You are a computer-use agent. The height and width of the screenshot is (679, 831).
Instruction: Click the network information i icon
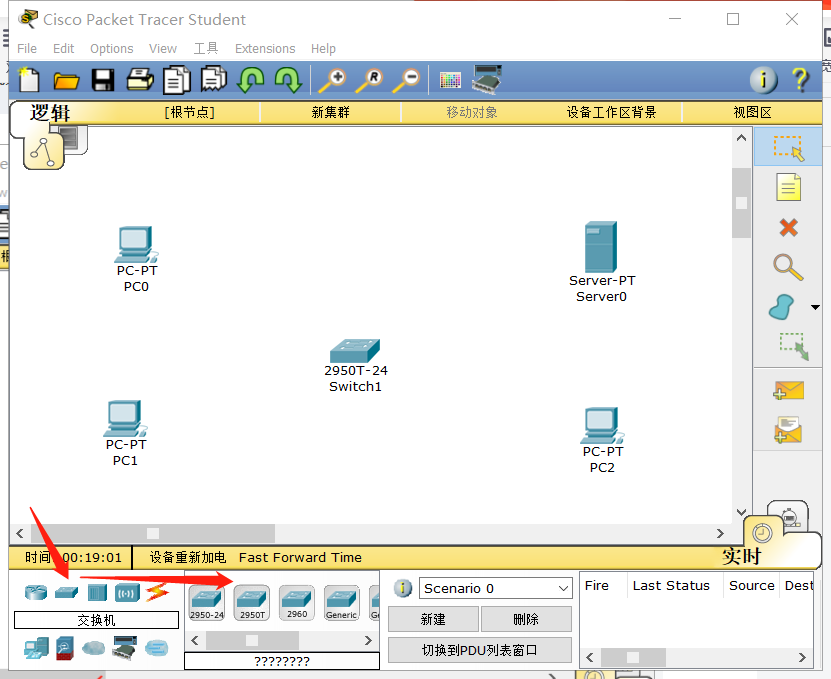coord(764,80)
